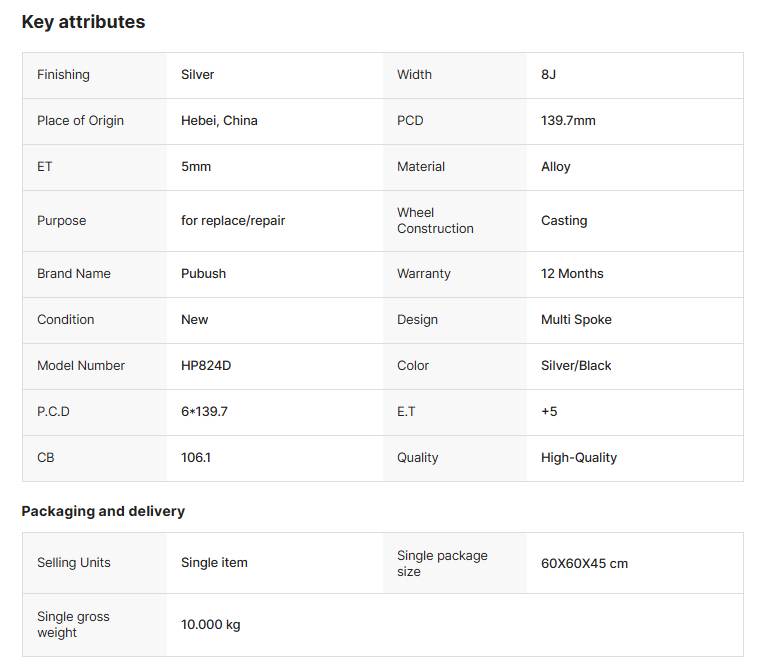The width and height of the screenshot is (774, 668).
Task: Select the 8J width value
Action: 549,75
